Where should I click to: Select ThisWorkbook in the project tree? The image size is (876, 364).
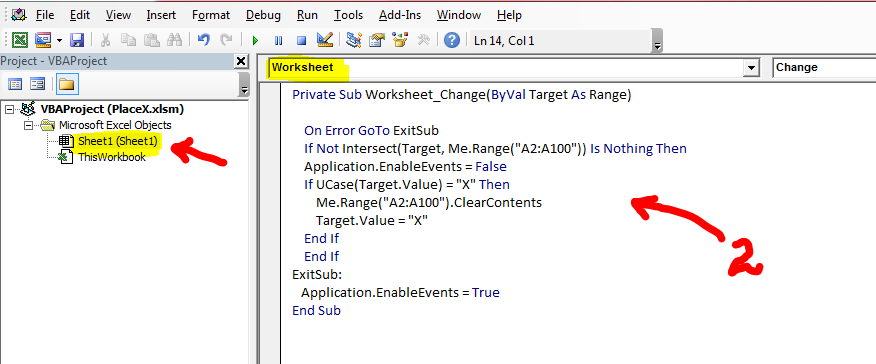[112, 157]
